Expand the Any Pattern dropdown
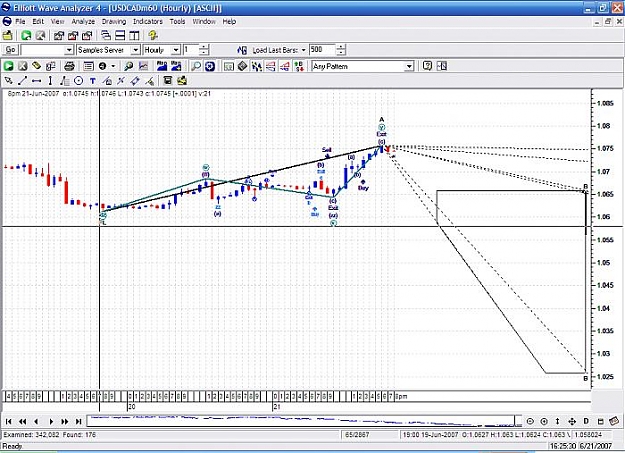This screenshot has width=625, height=453. pyautogui.click(x=409, y=66)
